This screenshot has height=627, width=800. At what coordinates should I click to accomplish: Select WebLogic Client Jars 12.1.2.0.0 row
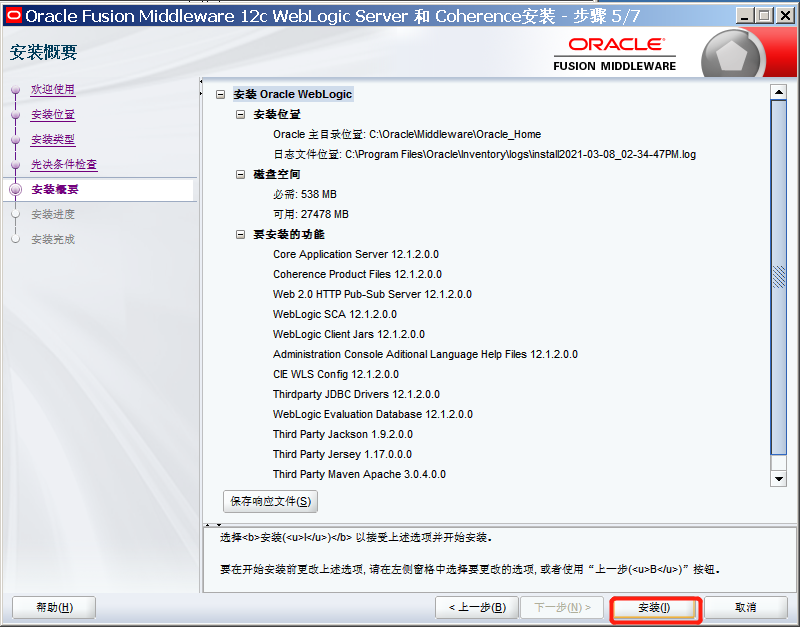tap(349, 334)
